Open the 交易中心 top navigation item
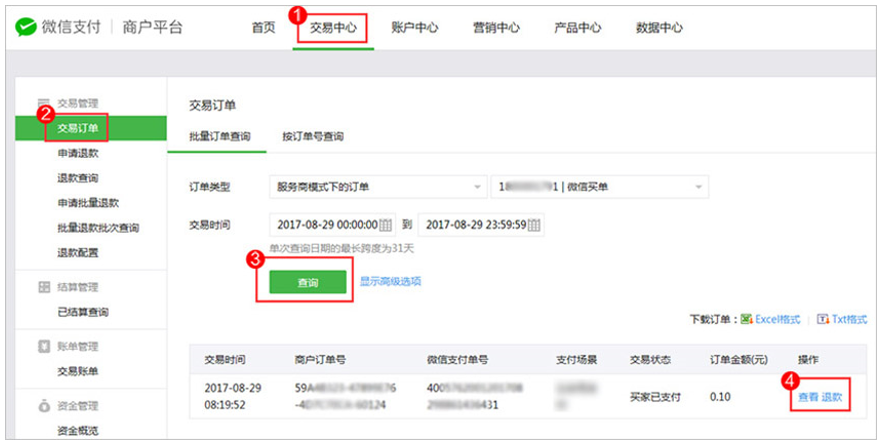Viewport: 887px width, 445px height. [333, 28]
